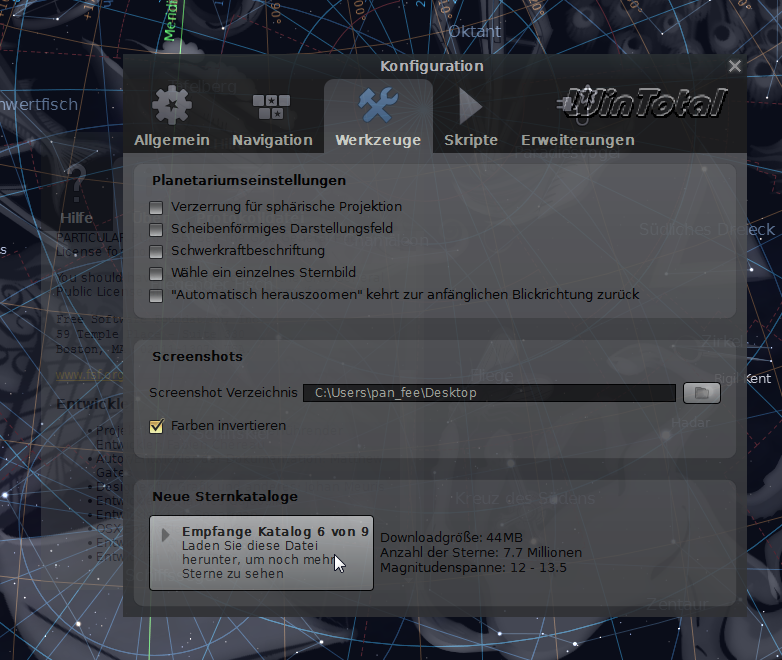The image size is (782, 660).
Task: Go to the Skripte tab
Action: (x=471, y=116)
